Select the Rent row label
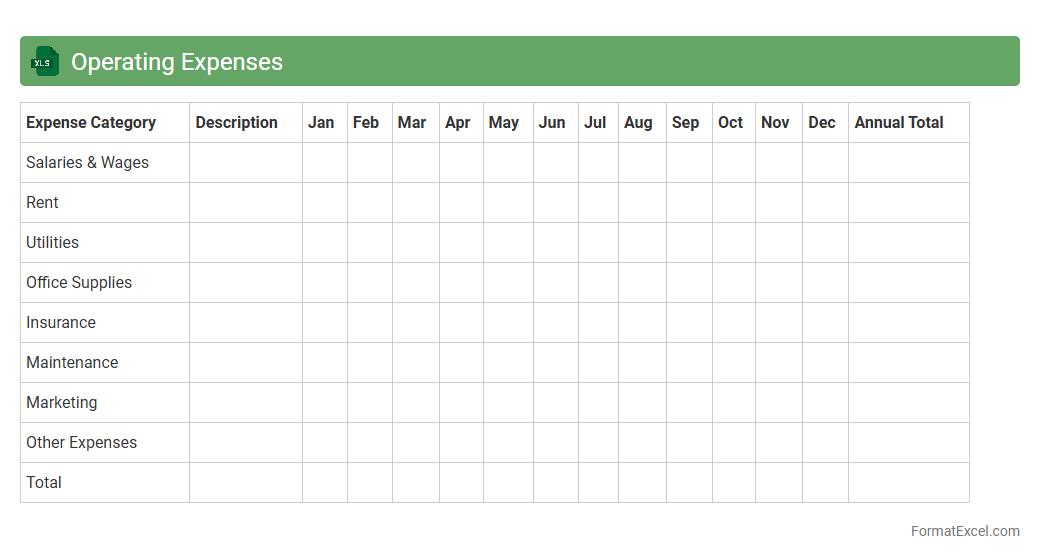This screenshot has height=560, width=1040. (x=42, y=202)
